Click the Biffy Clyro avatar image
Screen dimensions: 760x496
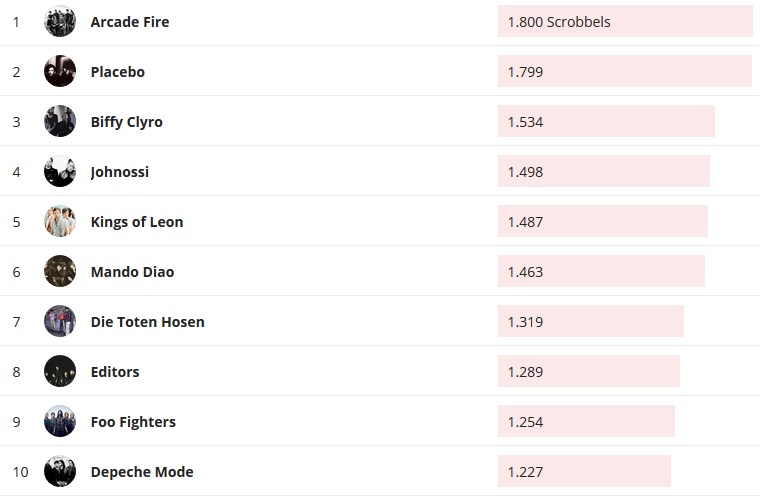pyautogui.click(x=60, y=121)
